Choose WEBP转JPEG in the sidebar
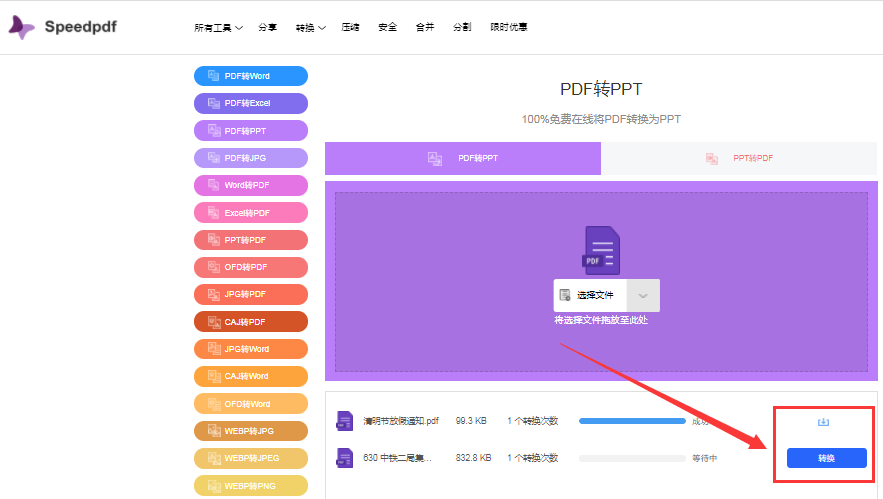883x499 pixels. click(x=251, y=458)
